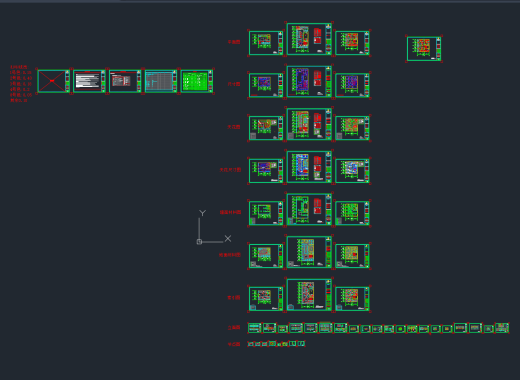
Task: Select the first small detail sheet in the bottom row
Action: tap(251, 344)
